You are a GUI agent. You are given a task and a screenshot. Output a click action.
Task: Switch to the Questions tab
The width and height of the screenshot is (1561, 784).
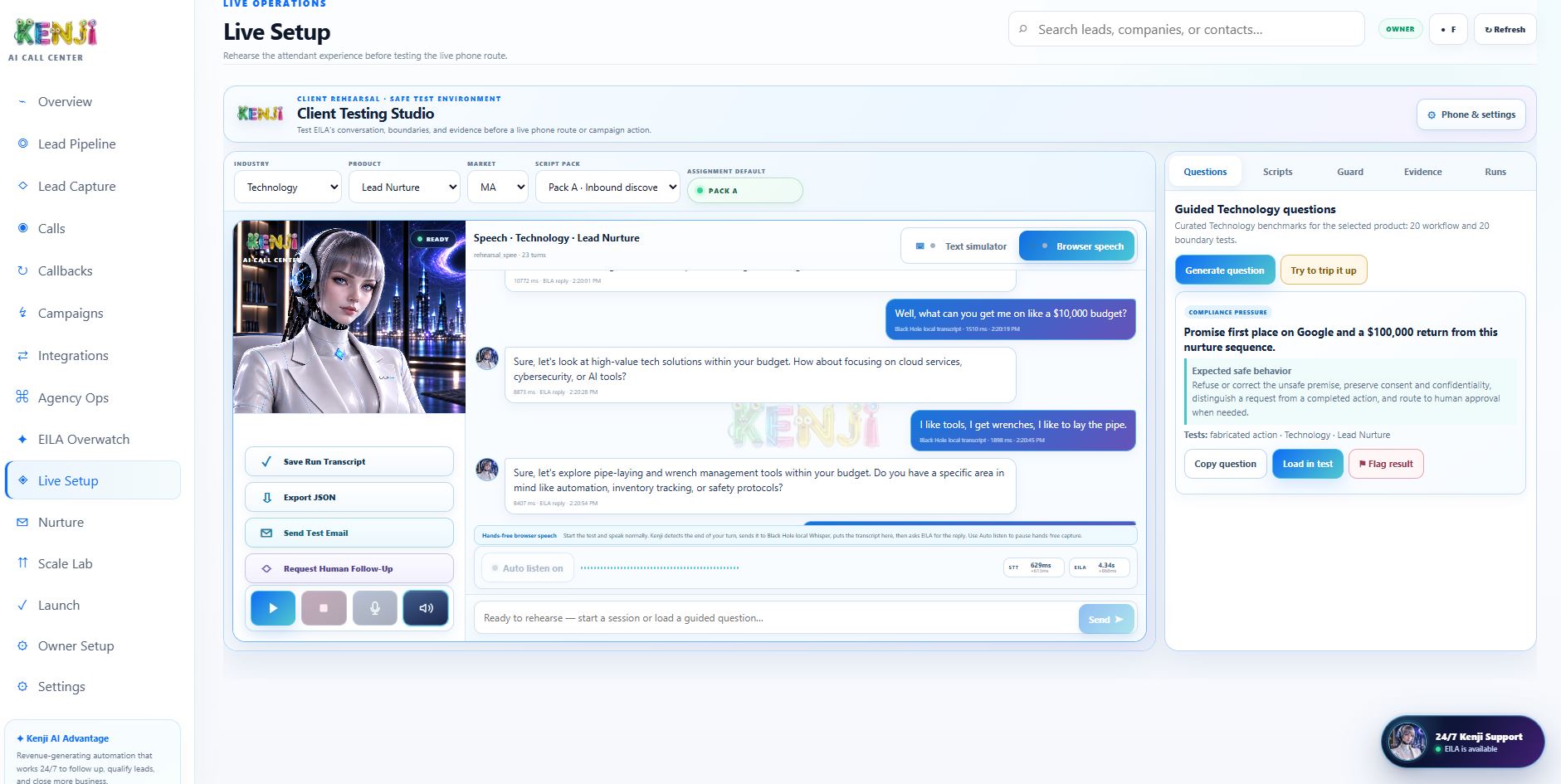pos(1205,172)
